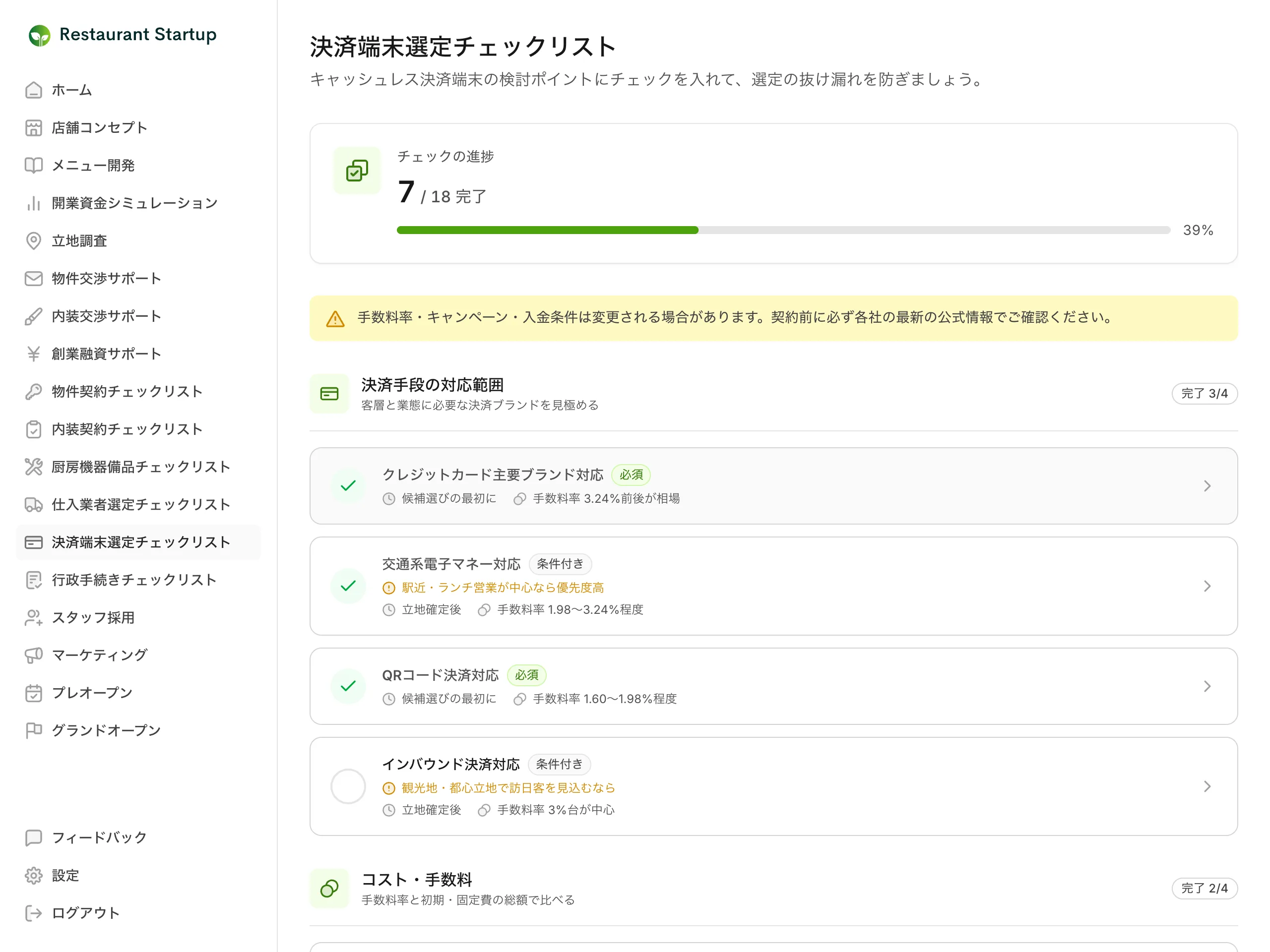Click the text 手数料率 1.60〜1.98%程度

pyautogui.click(x=605, y=699)
